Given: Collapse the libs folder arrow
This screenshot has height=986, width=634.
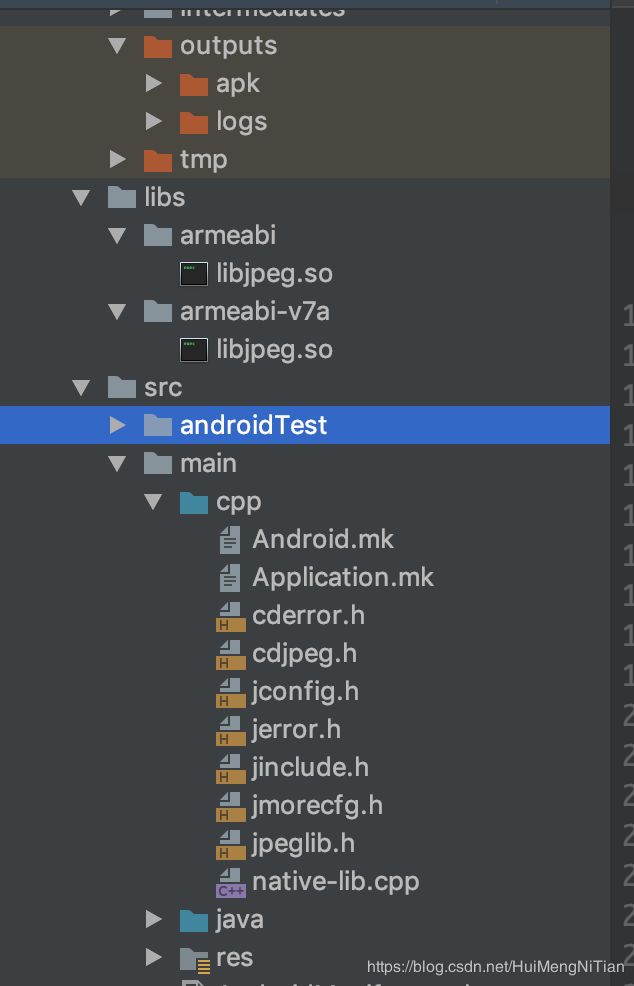Looking at the screenshot, I should (x=81, y=197).
